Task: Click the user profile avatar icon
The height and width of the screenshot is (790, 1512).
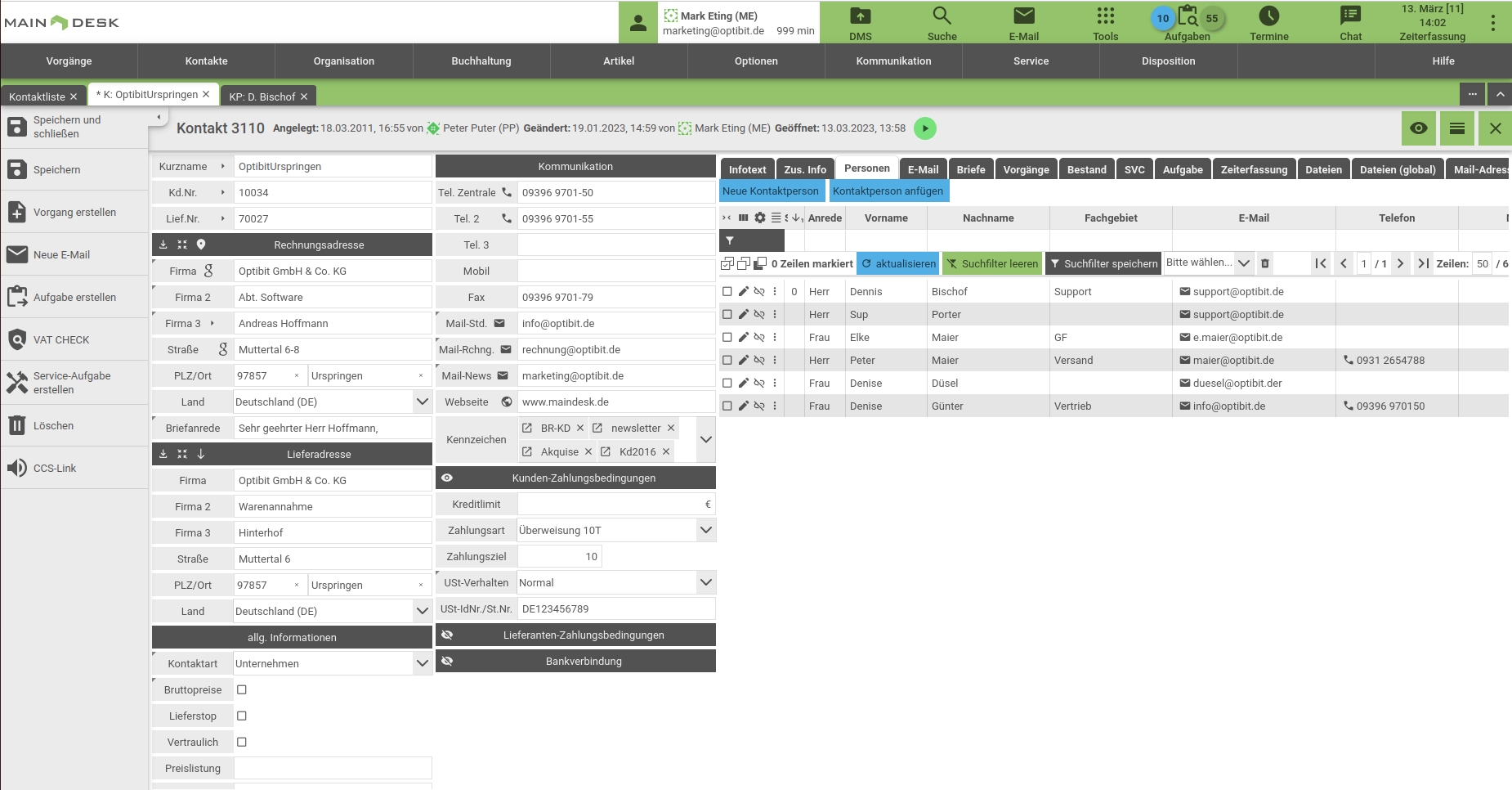Action: (638, 23)
